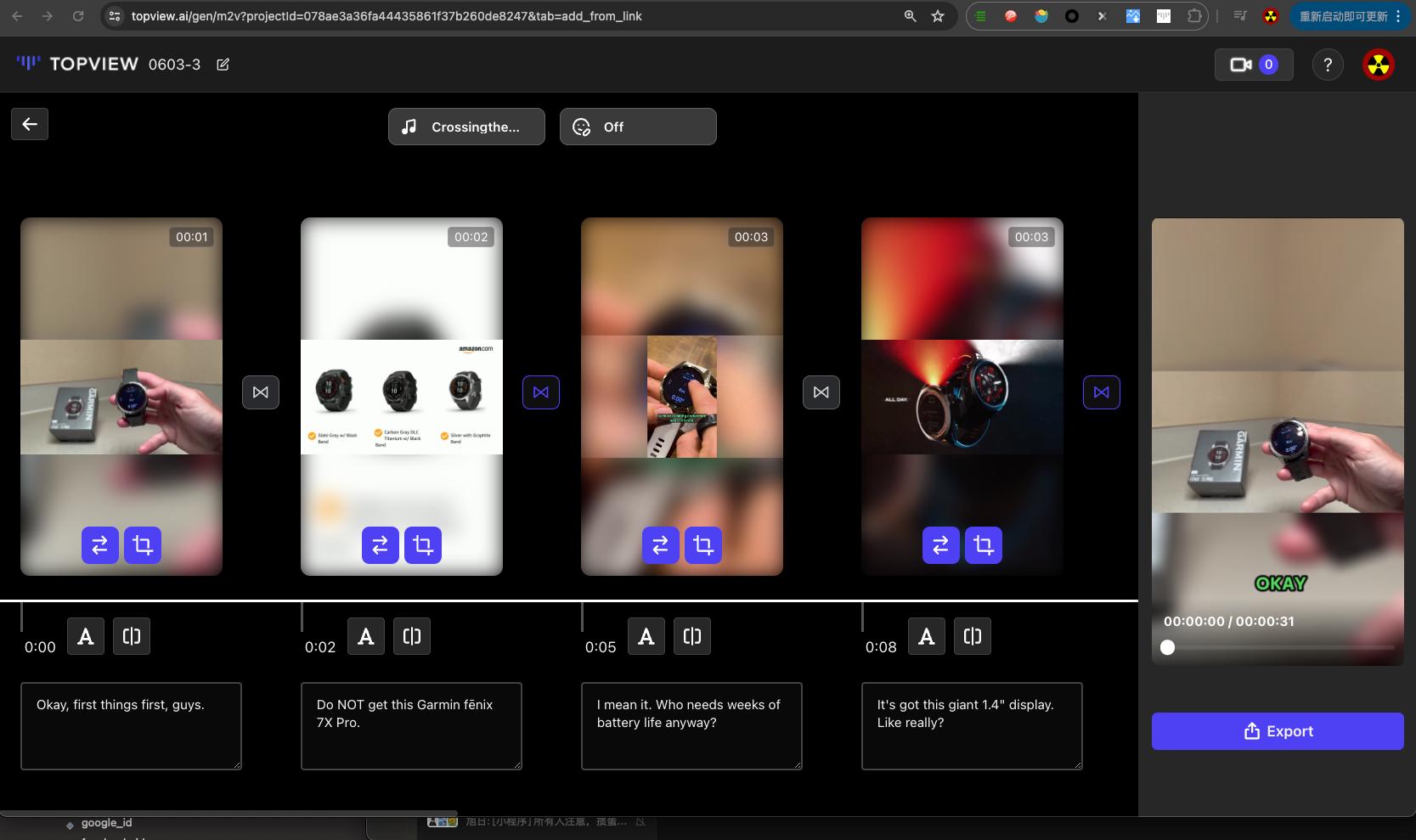Open the user profile avatar menu
This screenshot has height=840, width=1416.
coord(1379,65)
